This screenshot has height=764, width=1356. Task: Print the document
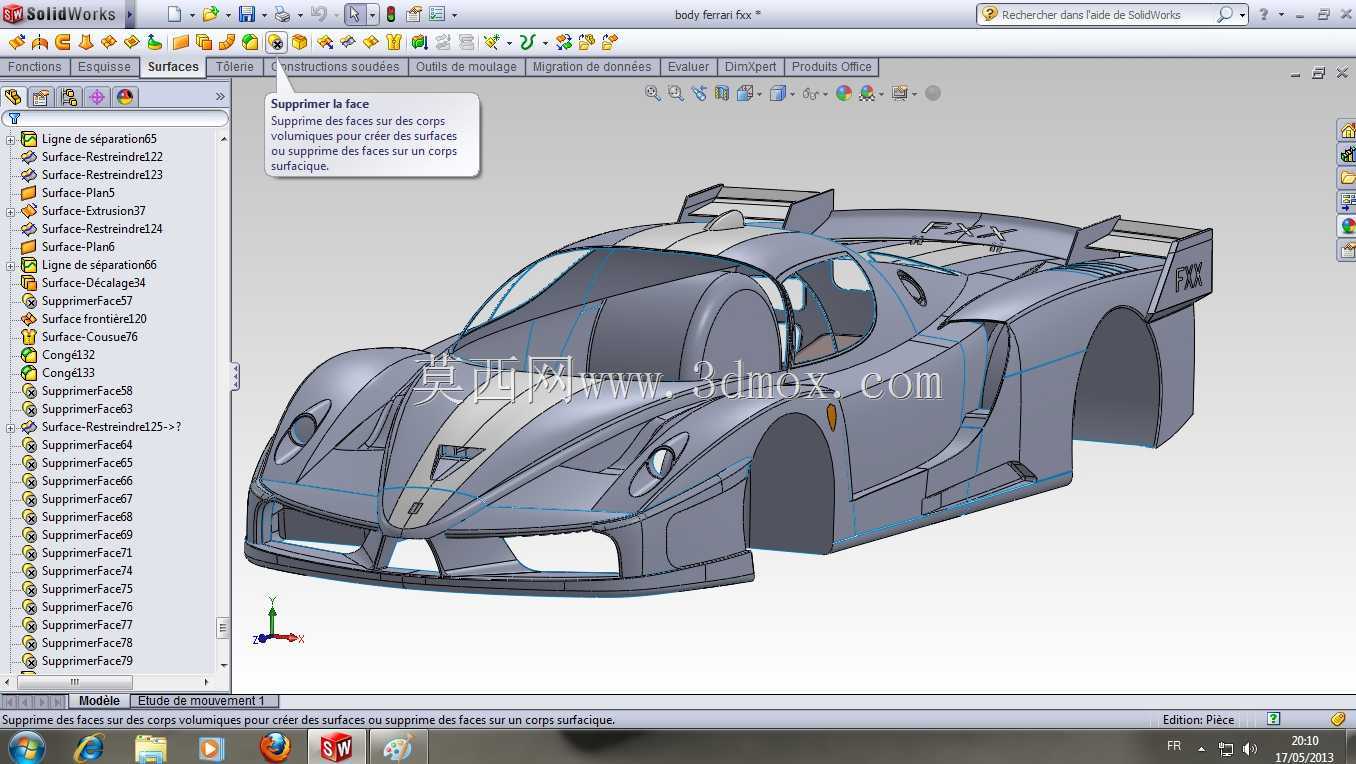point(282,14)
